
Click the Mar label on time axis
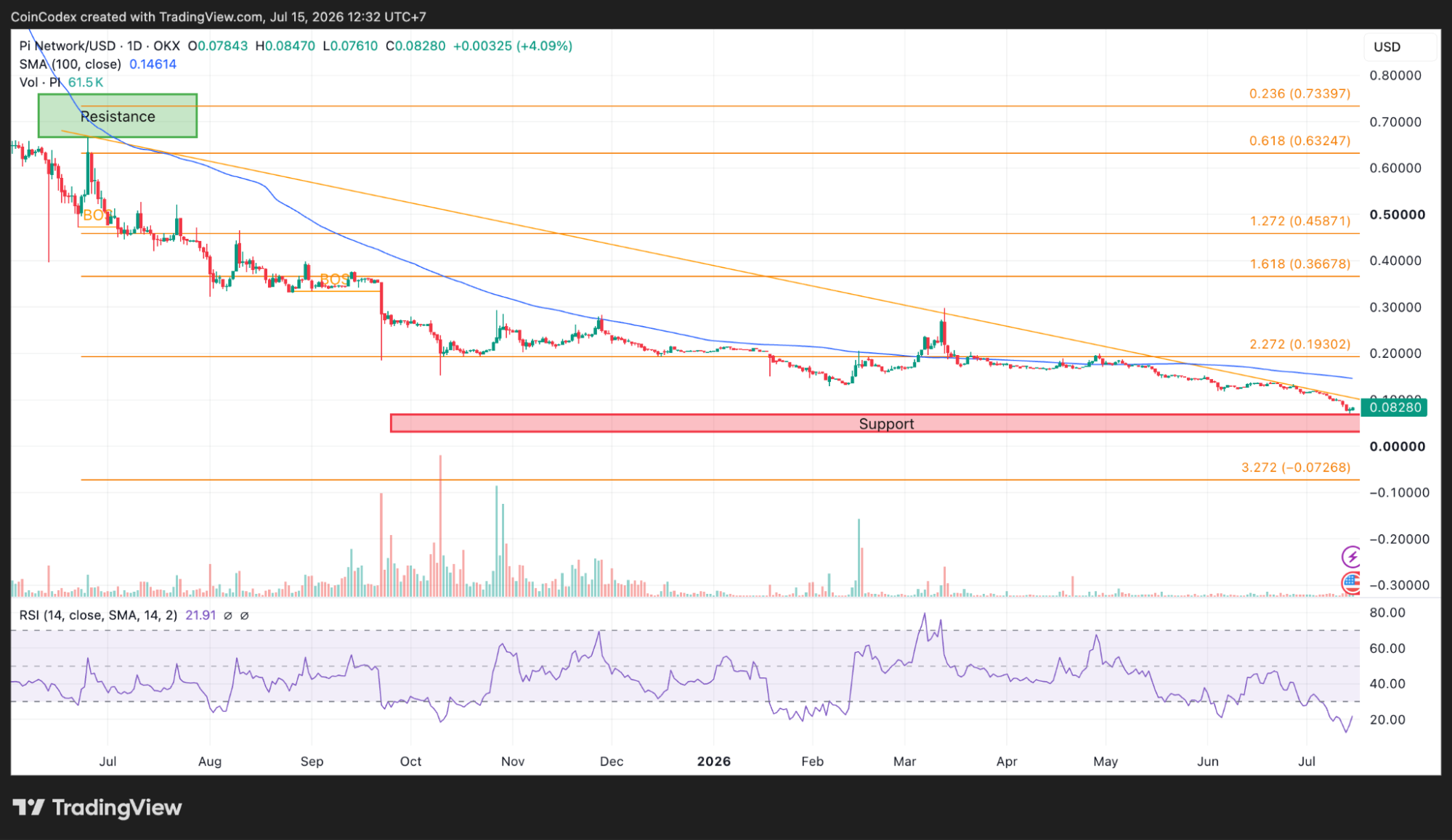point(904,761)
